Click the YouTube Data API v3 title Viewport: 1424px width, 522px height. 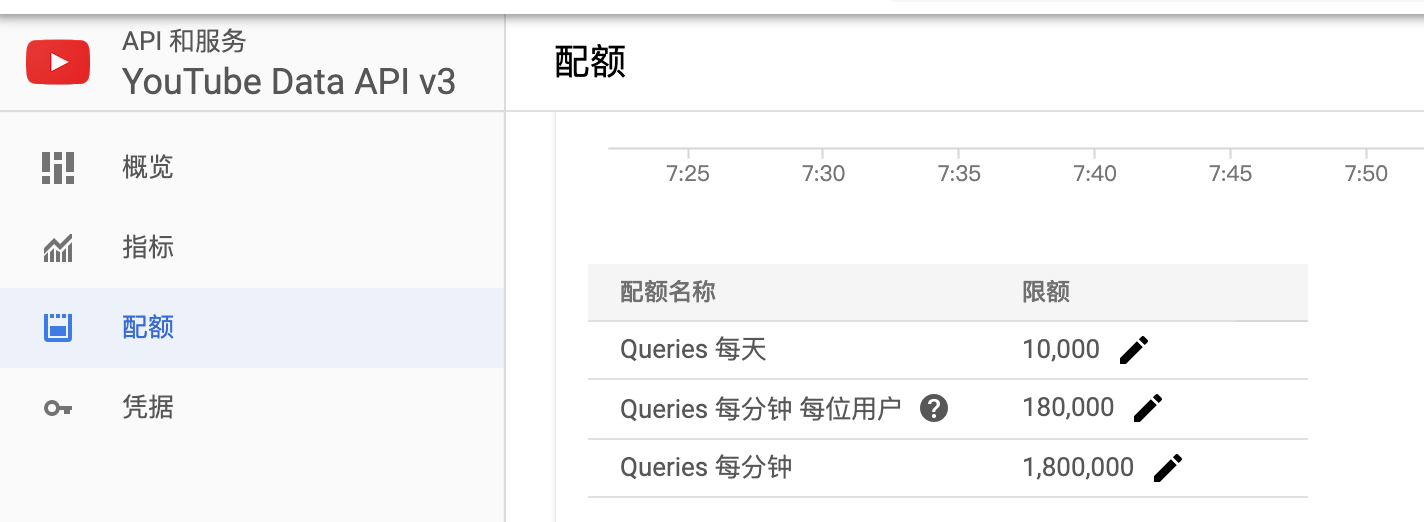[x=289, y=81]
